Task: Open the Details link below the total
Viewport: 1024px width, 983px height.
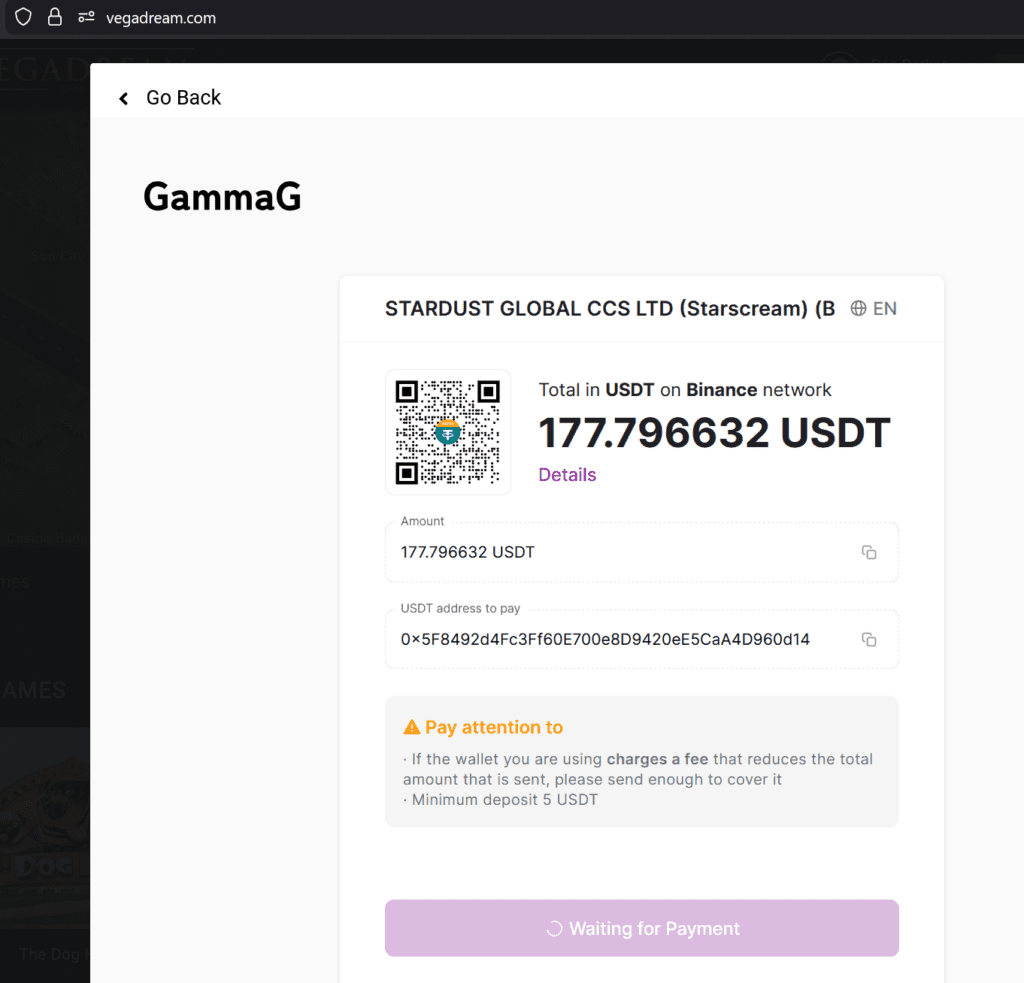Action: [566, 474]
